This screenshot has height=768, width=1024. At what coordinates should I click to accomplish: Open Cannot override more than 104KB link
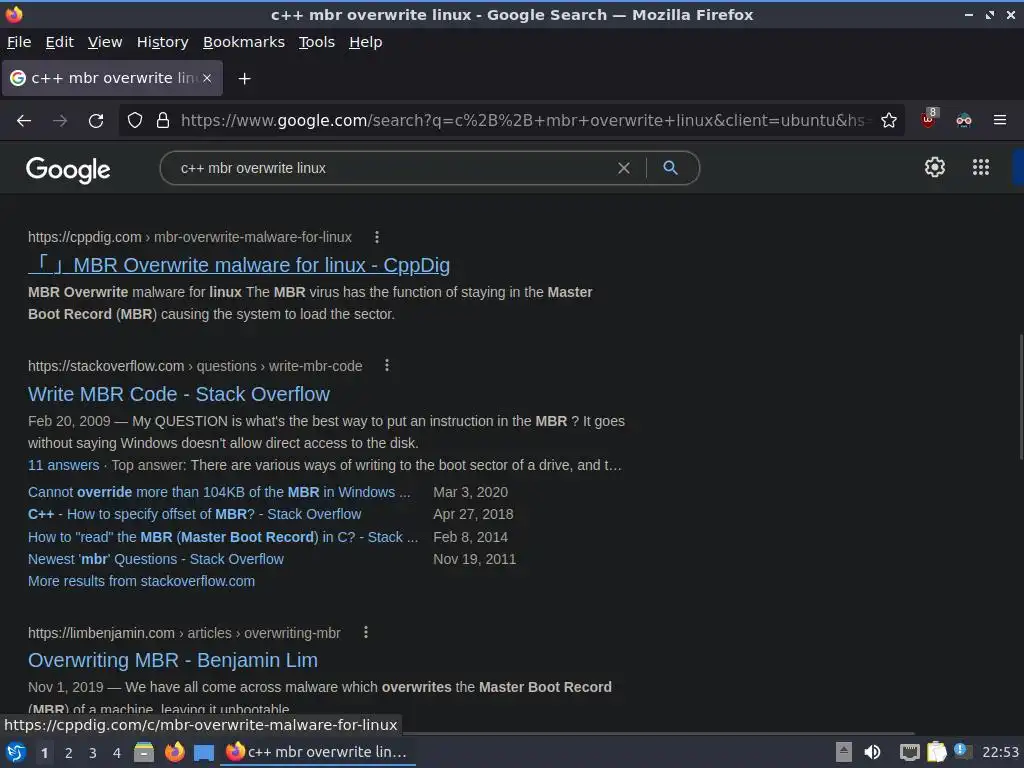[x=219, y=492]
